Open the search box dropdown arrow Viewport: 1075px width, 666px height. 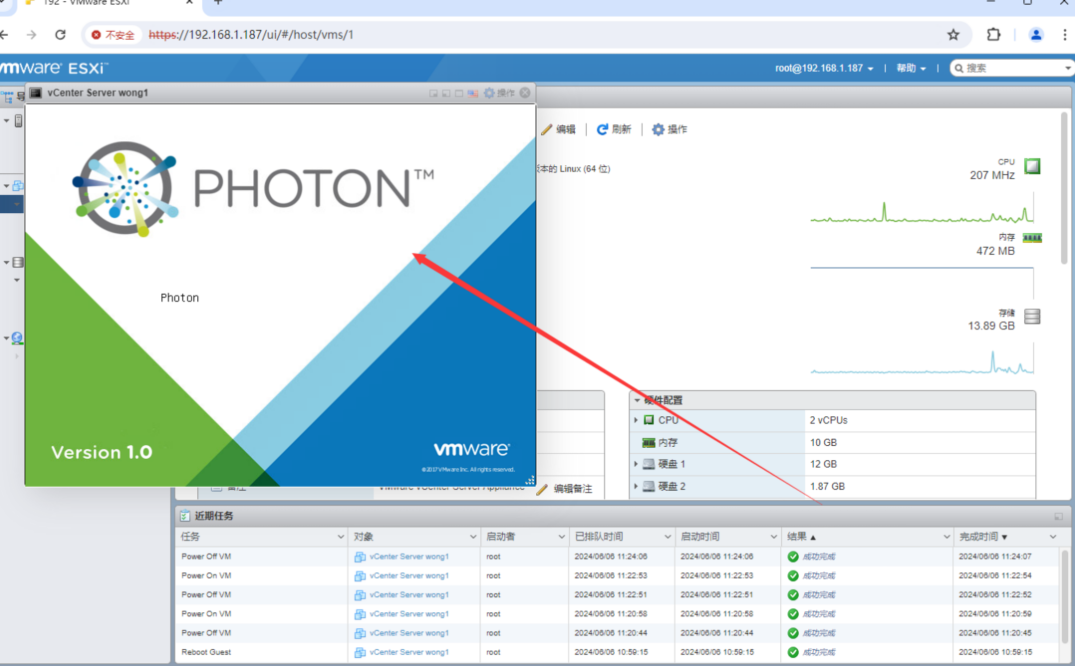(x=1067, y=68)
